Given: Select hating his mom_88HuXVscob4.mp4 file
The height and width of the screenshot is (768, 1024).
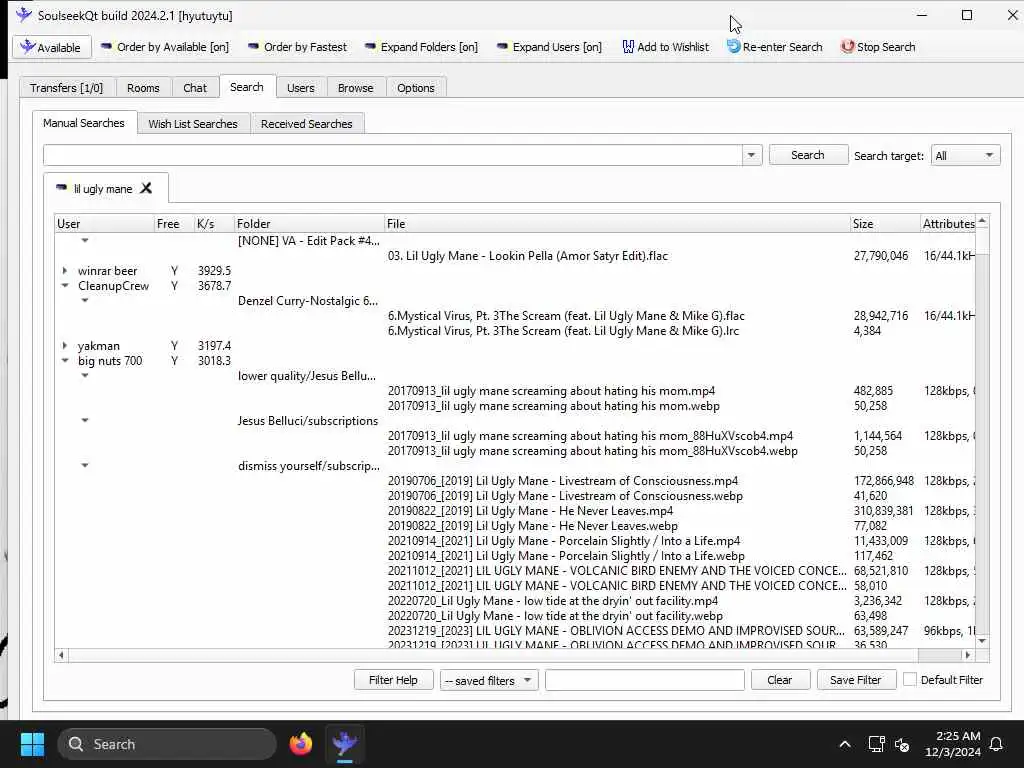Looking at the screenshot, I should click(590, 436).
